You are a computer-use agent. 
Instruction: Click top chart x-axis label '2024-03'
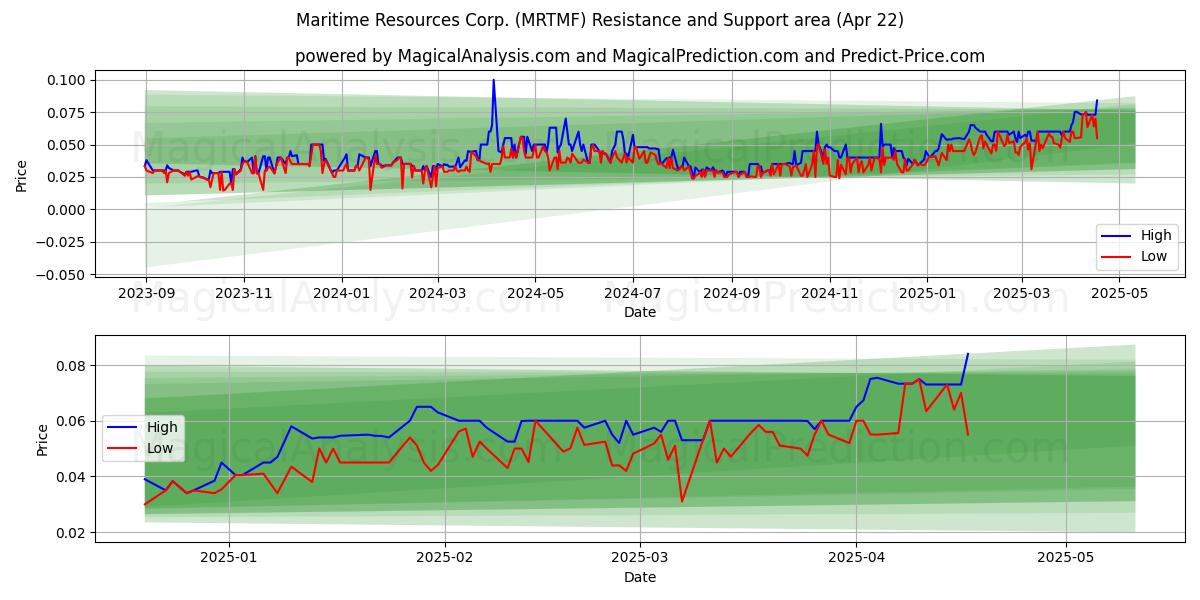tap(438, 294)
